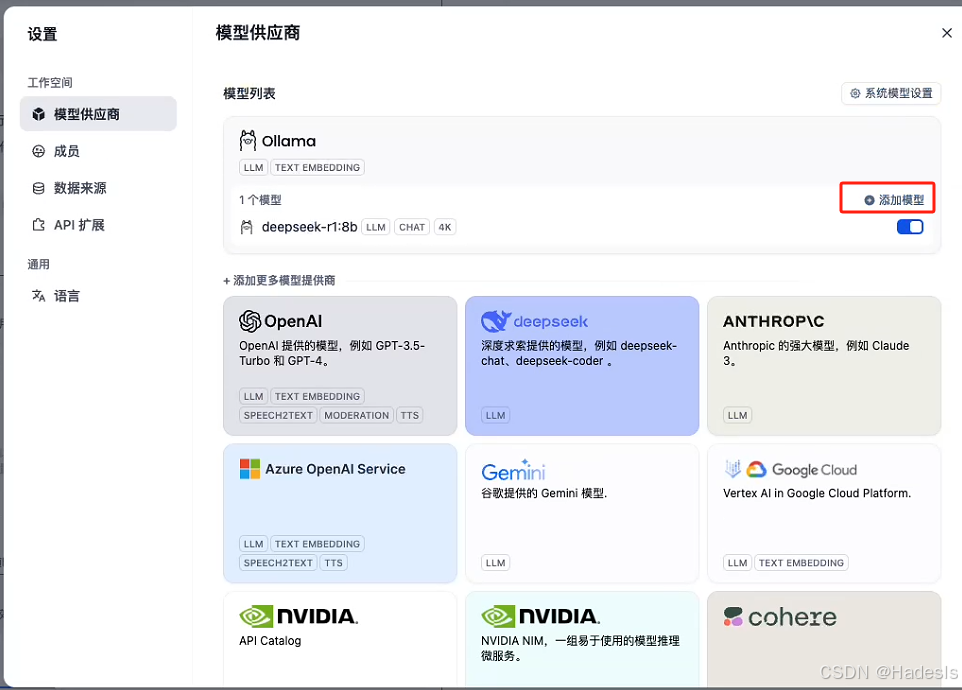962x690 pixels.
Task: Click the gear icon in 系统模型设置
Action: pos(855,93)
